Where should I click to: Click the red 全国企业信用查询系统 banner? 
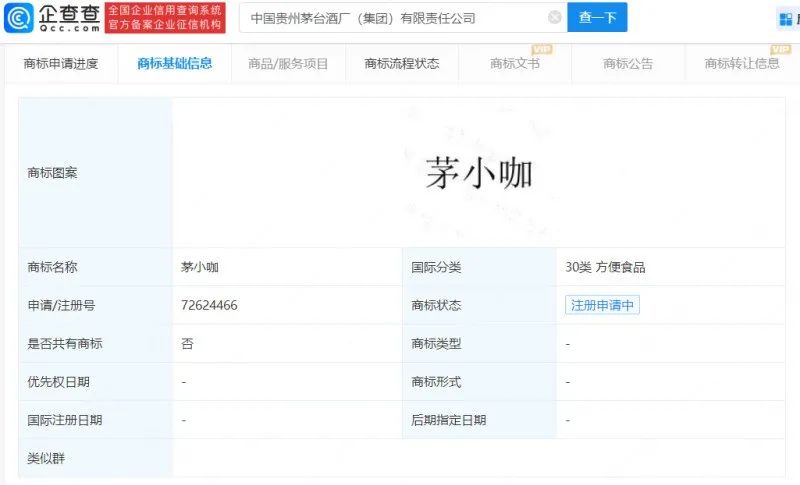165,18
